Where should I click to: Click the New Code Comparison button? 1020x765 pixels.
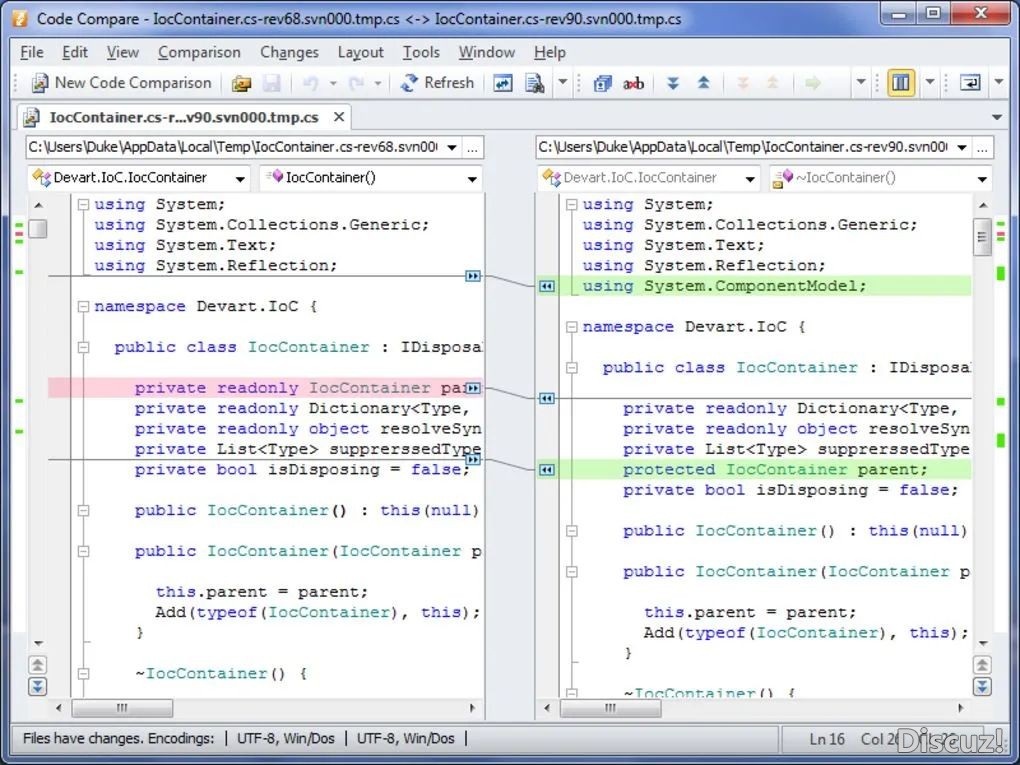click(122, 83)
